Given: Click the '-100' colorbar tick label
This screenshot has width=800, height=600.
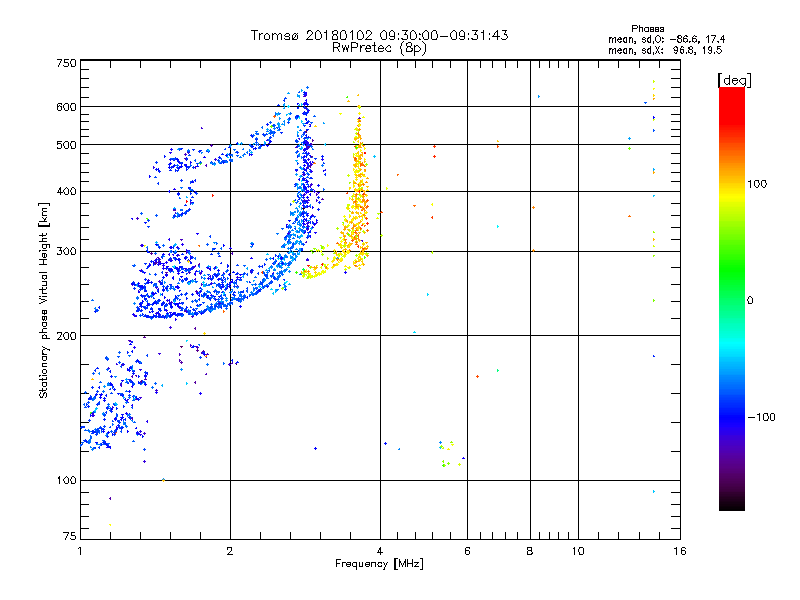Looking at the screenshot, I should point(762,417).
